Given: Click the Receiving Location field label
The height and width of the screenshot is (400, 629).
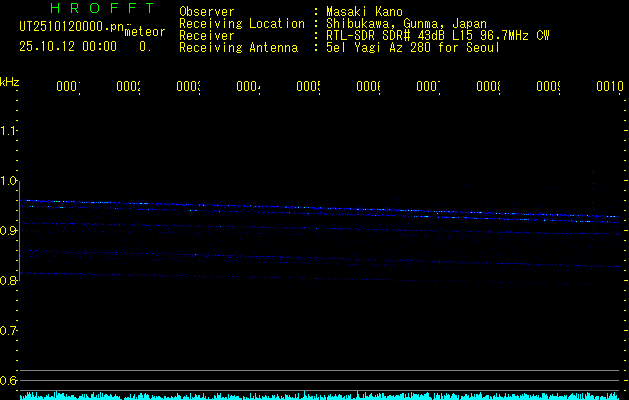Looking at the screenshot, I should pyautogui.click(x=241, y=23).
